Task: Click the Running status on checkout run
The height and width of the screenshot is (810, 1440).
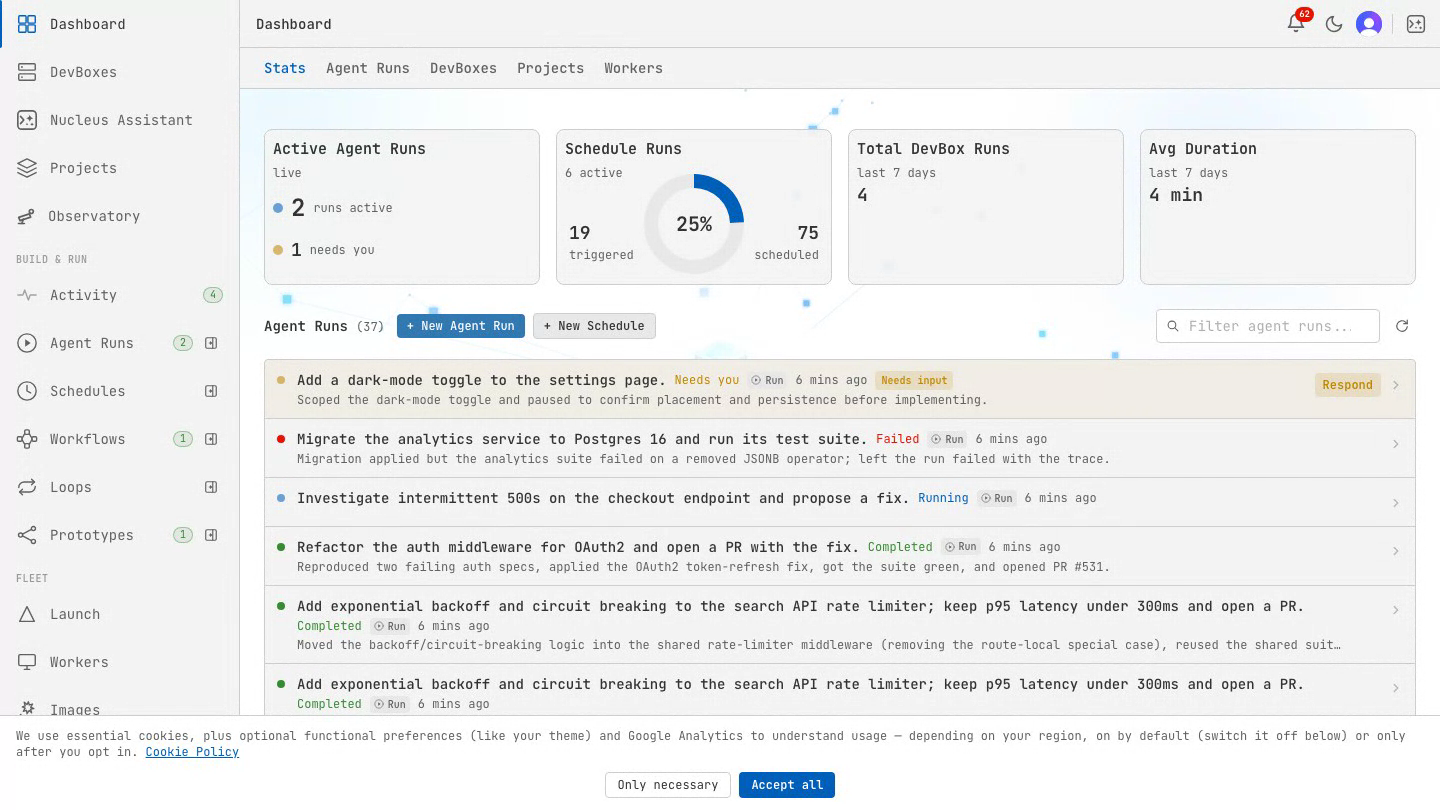Action: click(943, 498)
